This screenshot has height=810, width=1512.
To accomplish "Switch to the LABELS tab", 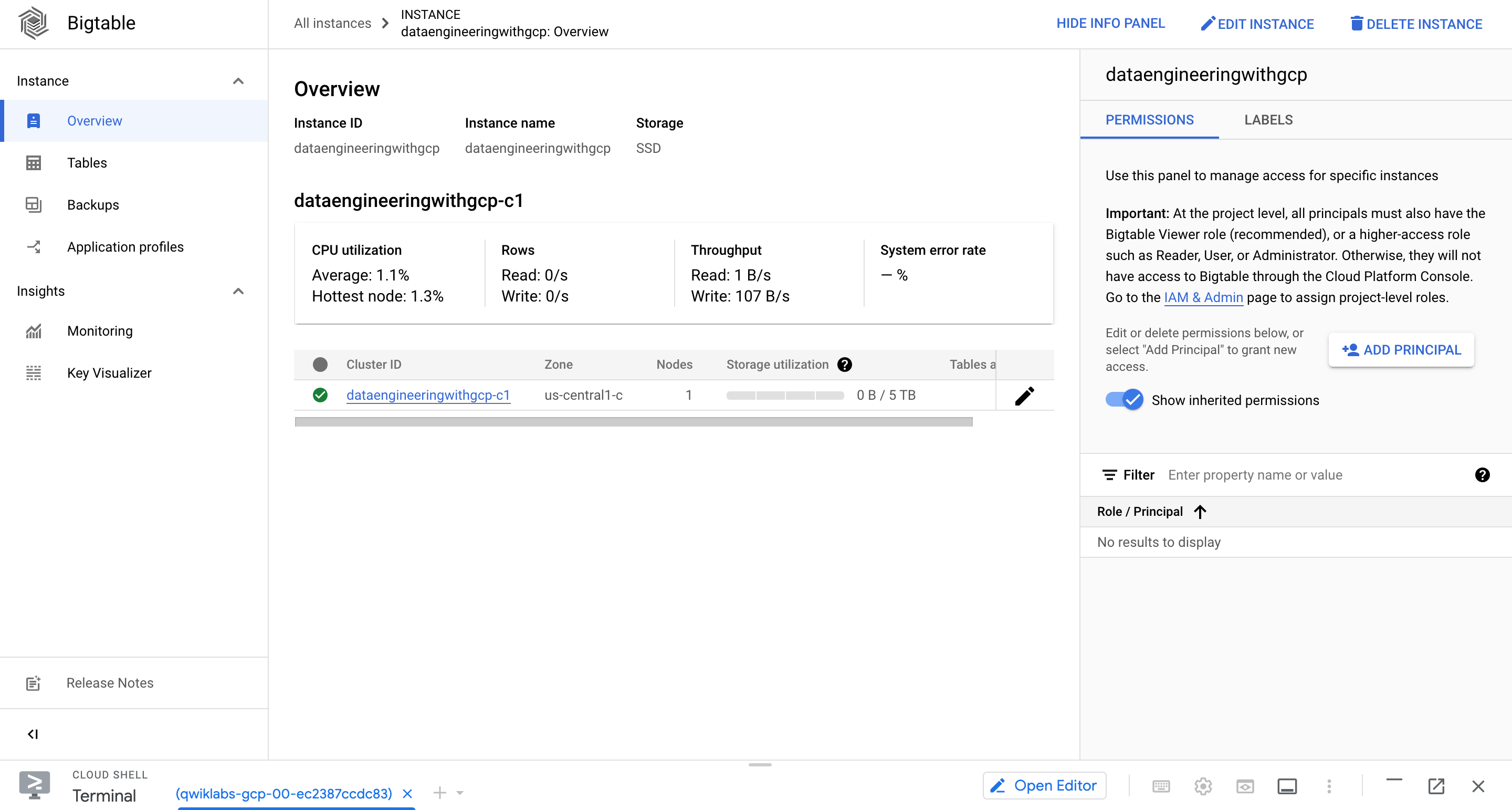I will (1268, 120).
